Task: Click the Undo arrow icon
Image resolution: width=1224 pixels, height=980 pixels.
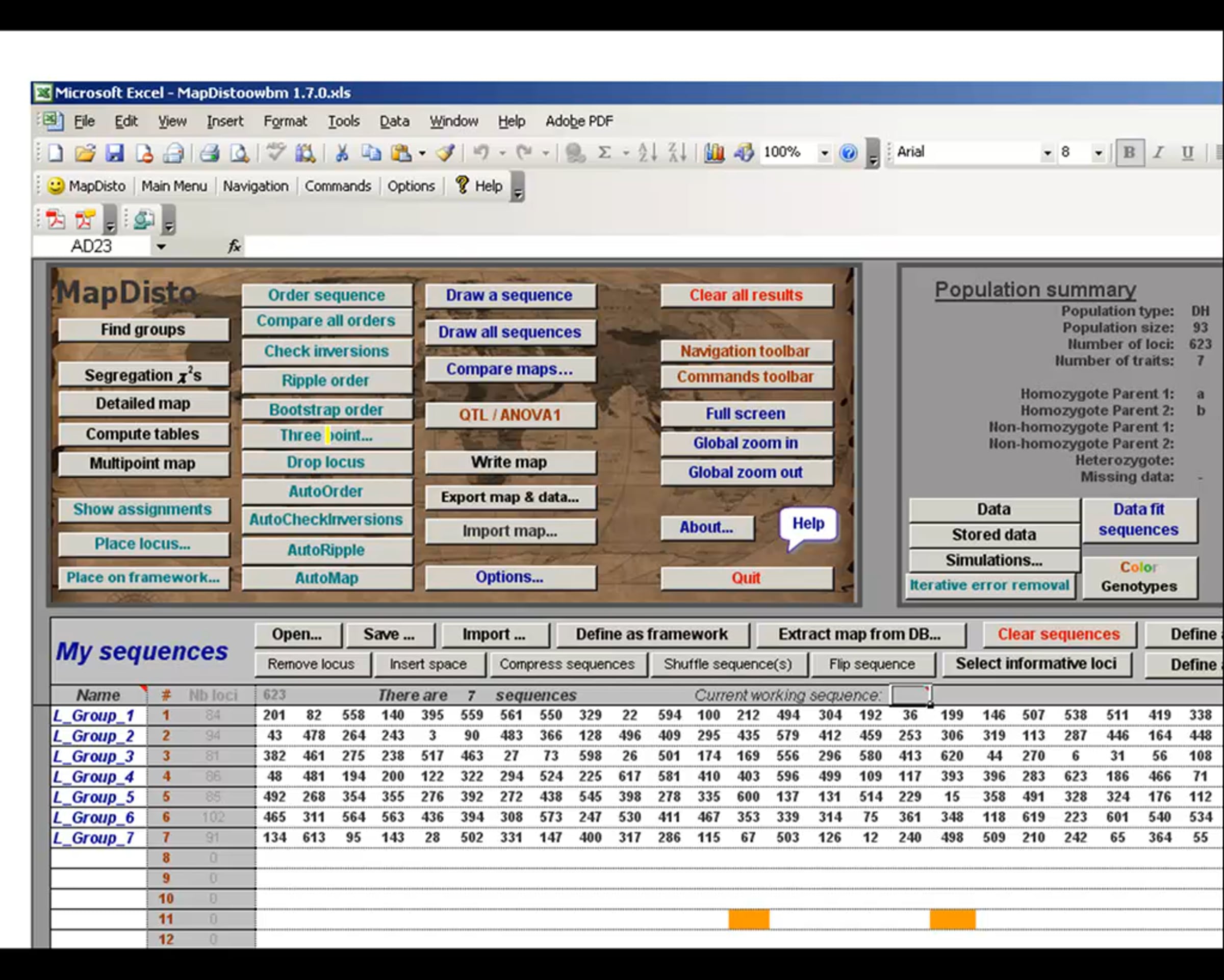Action: click(x=481, y=152)
